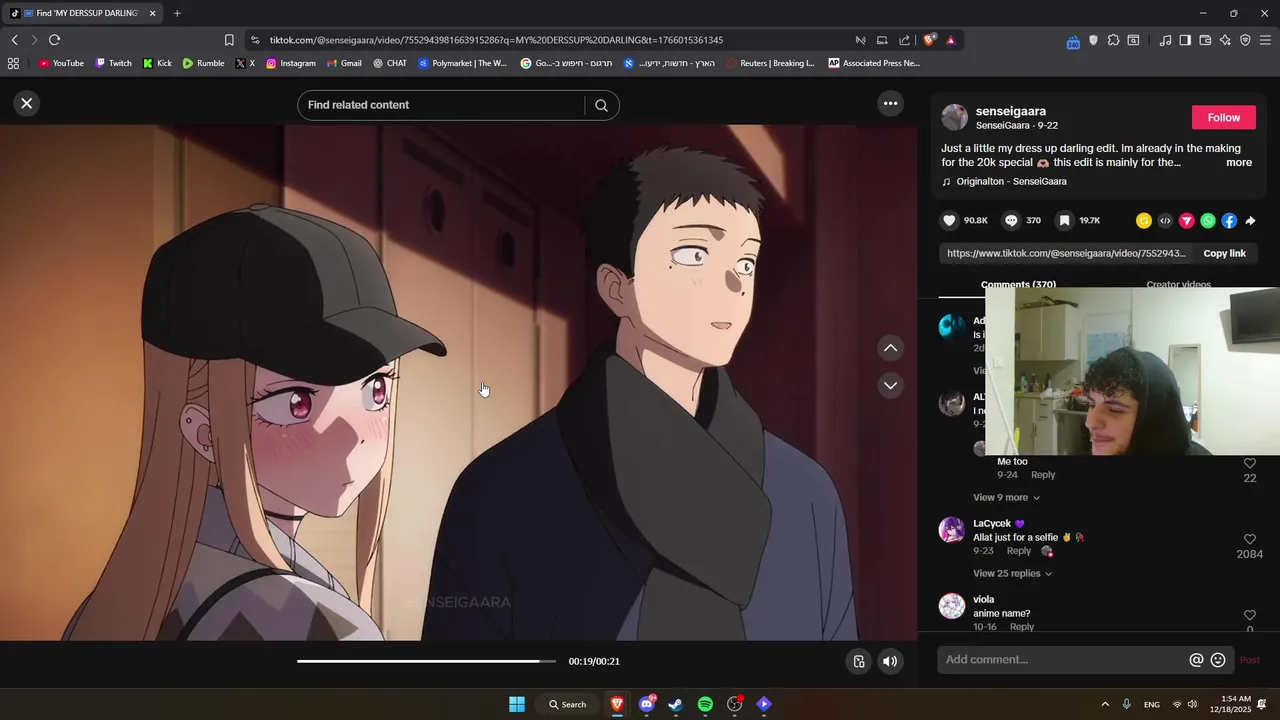Click the senseigaara username

tap(1011, 111)
